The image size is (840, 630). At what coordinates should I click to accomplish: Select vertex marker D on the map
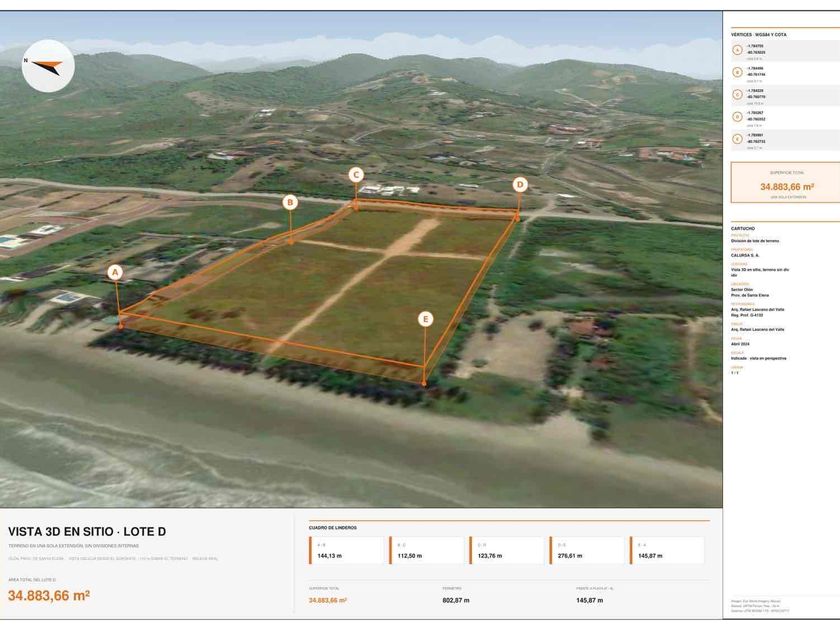click(x=520, y=185)
